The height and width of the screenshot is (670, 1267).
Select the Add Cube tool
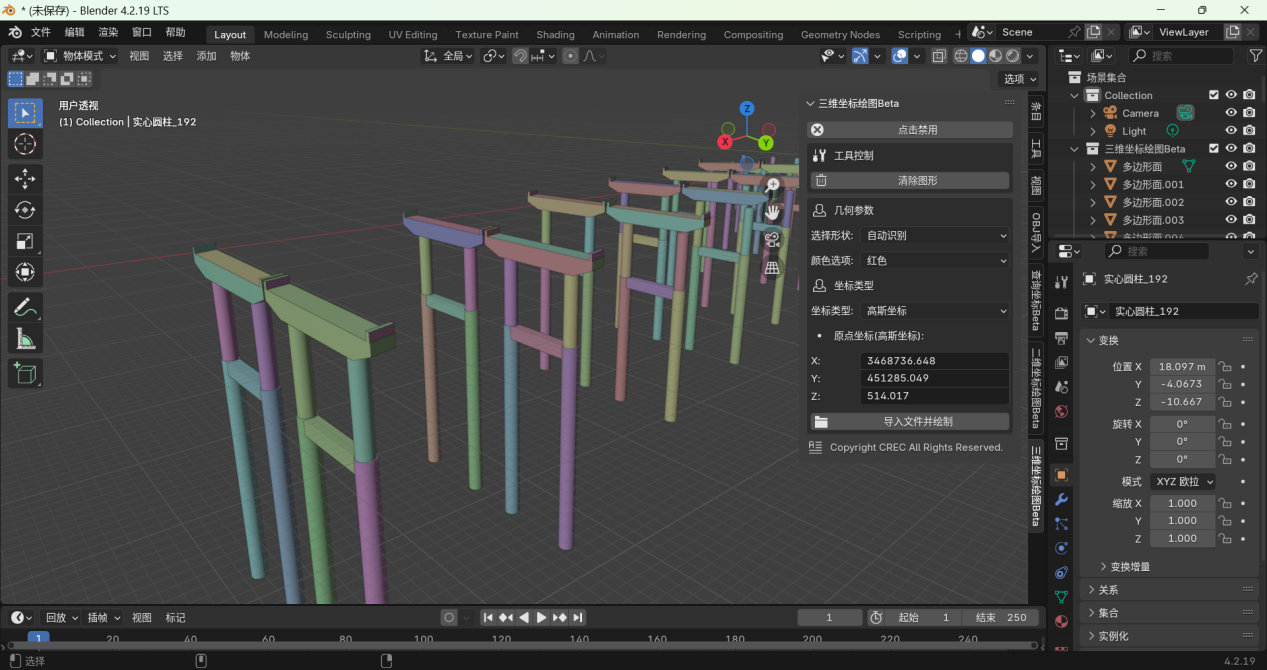pos(25,374)
